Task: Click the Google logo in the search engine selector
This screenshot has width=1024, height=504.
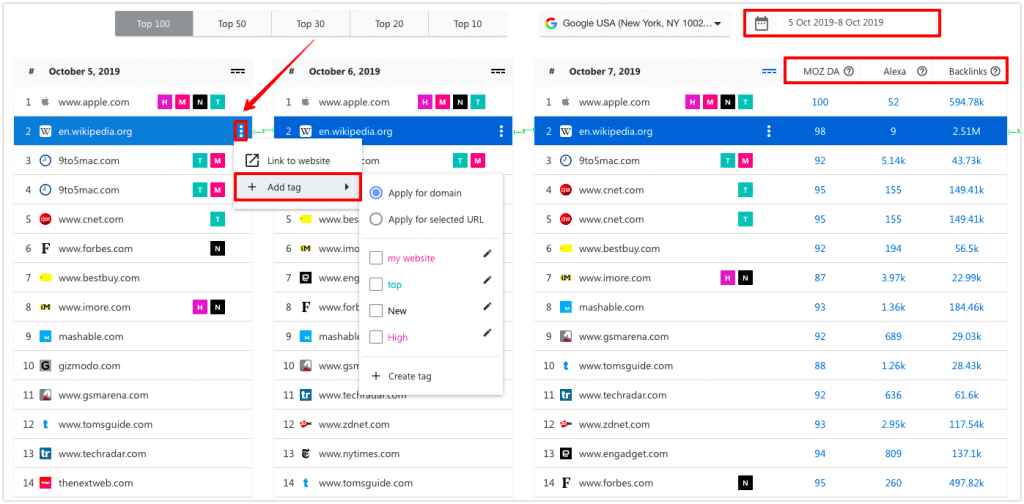Action: pyautogui.click(x=551, y=24)
